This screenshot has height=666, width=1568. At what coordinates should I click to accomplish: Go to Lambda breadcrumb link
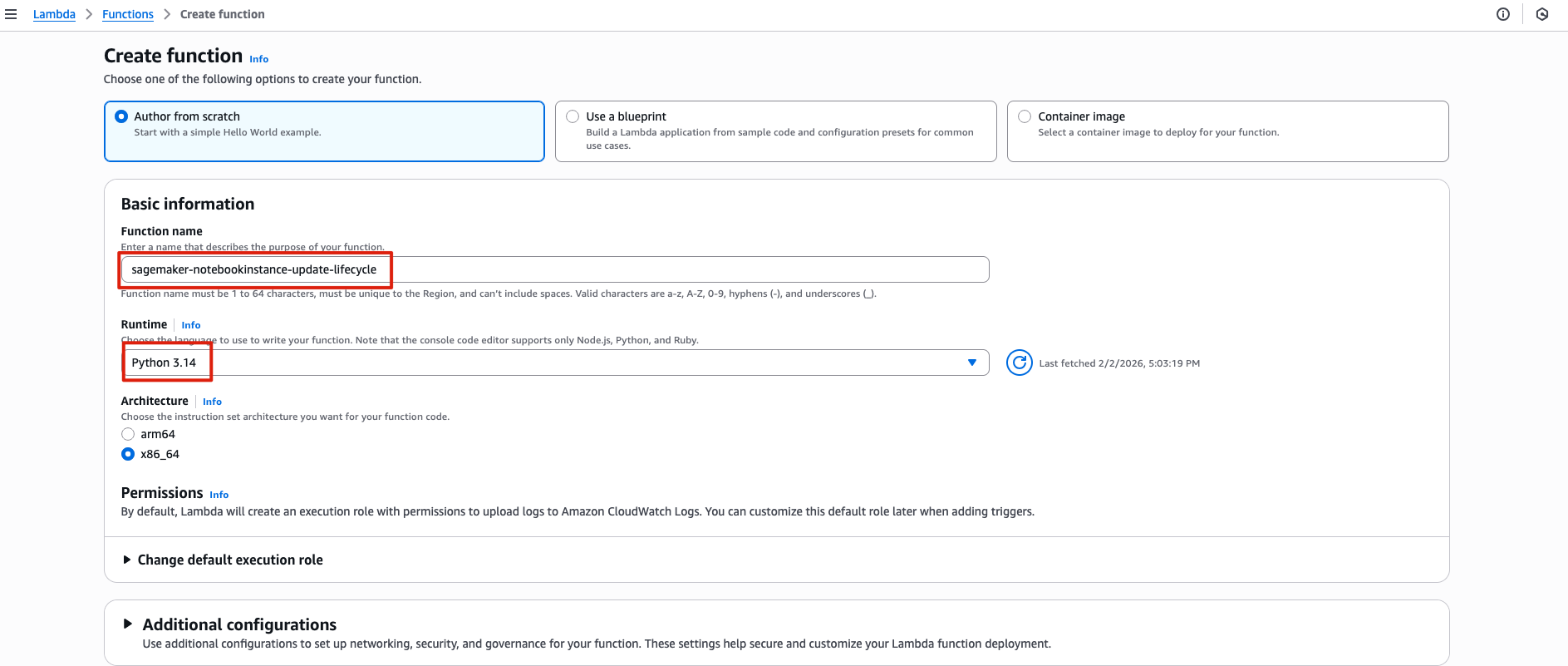click(x=54, y=14)
